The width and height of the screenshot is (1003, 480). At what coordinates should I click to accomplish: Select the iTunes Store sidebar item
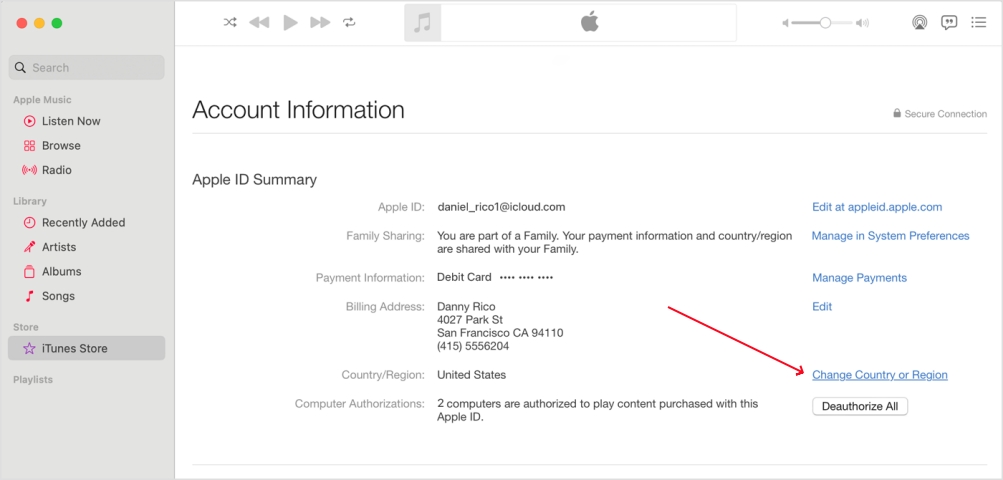pyautogui.click(x=74, y=348)
